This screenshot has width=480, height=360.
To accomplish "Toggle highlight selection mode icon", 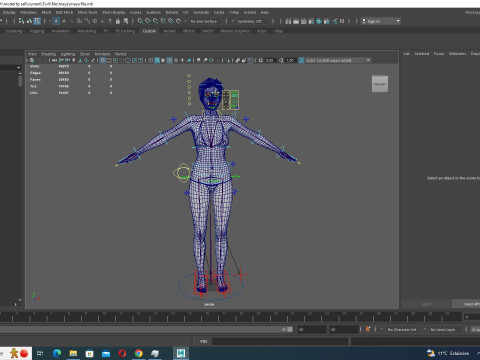I will 125,21.
